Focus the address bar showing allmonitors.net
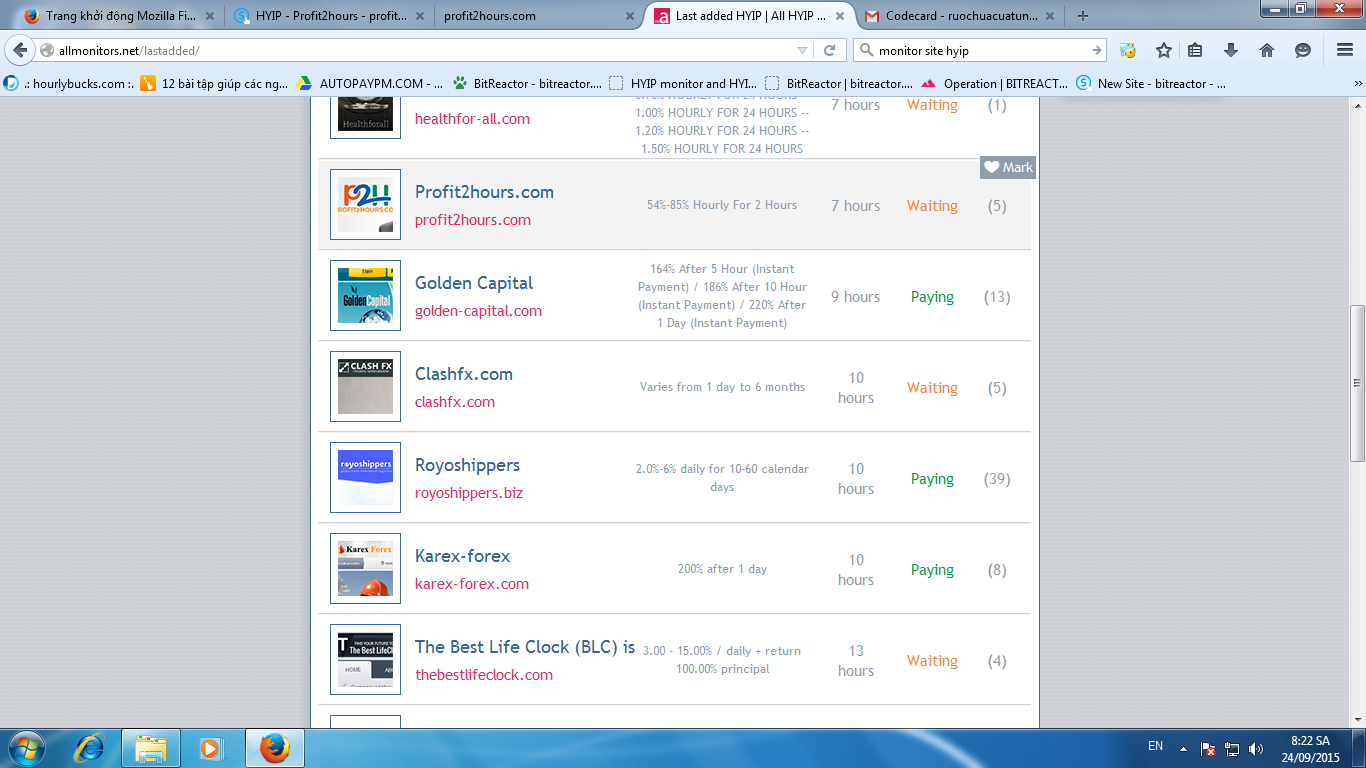This screenshot has height=768, width=1366. [425, 50]
